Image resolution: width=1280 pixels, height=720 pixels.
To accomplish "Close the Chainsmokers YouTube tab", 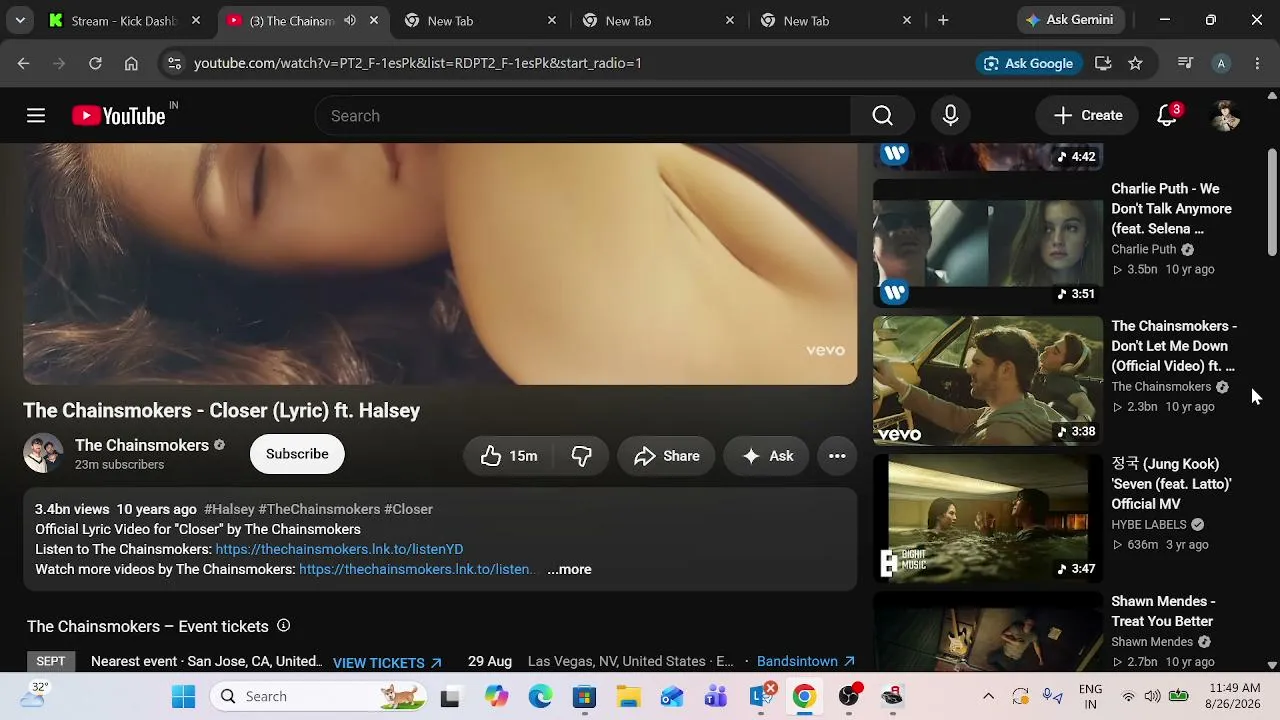I will (x=374, y=21).
